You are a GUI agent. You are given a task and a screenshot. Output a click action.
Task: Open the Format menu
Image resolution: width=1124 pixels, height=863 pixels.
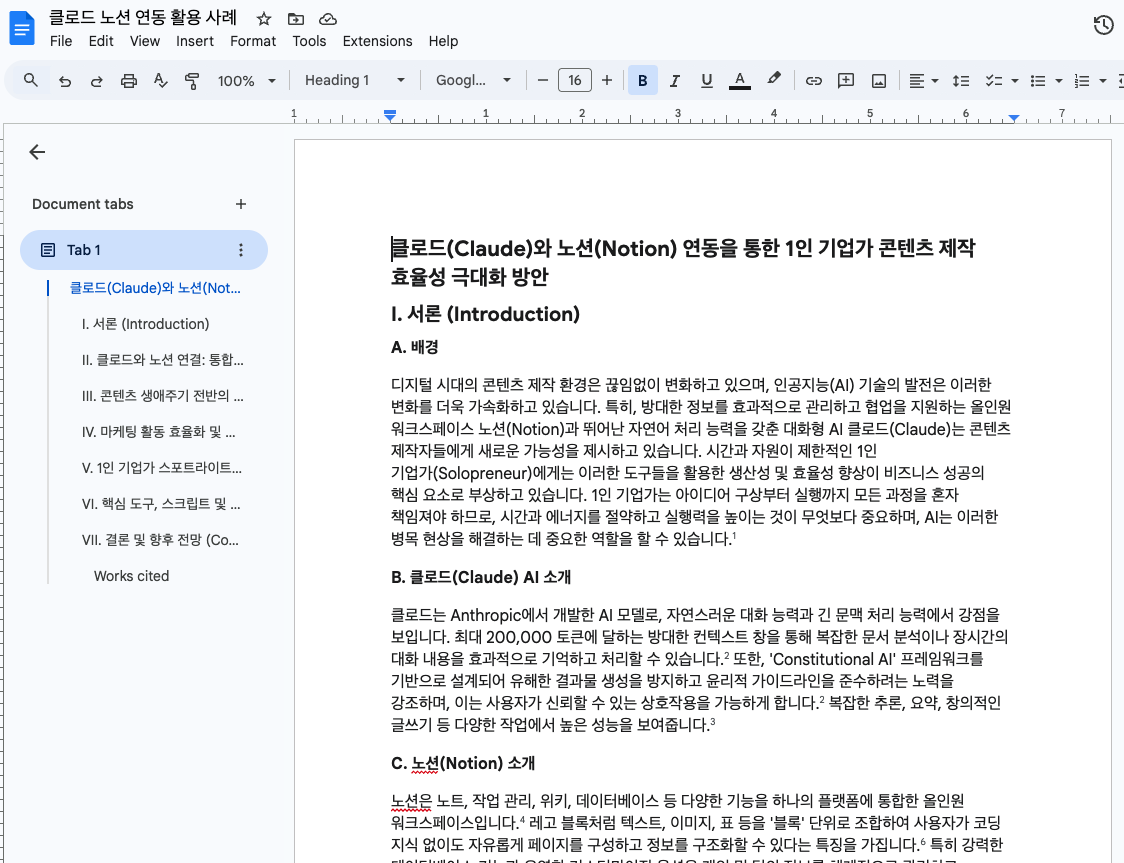pyautogui.click(x=253, y=41)
